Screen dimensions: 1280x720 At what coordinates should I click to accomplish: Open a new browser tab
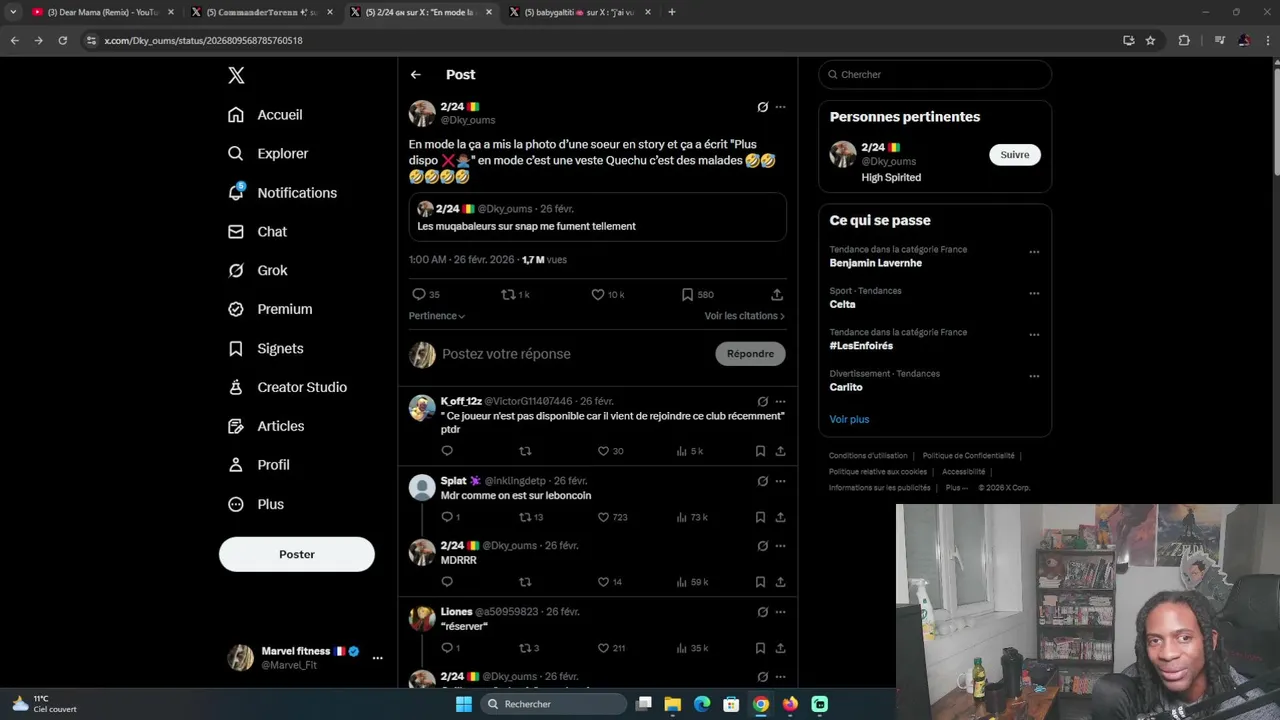(672, 12)
